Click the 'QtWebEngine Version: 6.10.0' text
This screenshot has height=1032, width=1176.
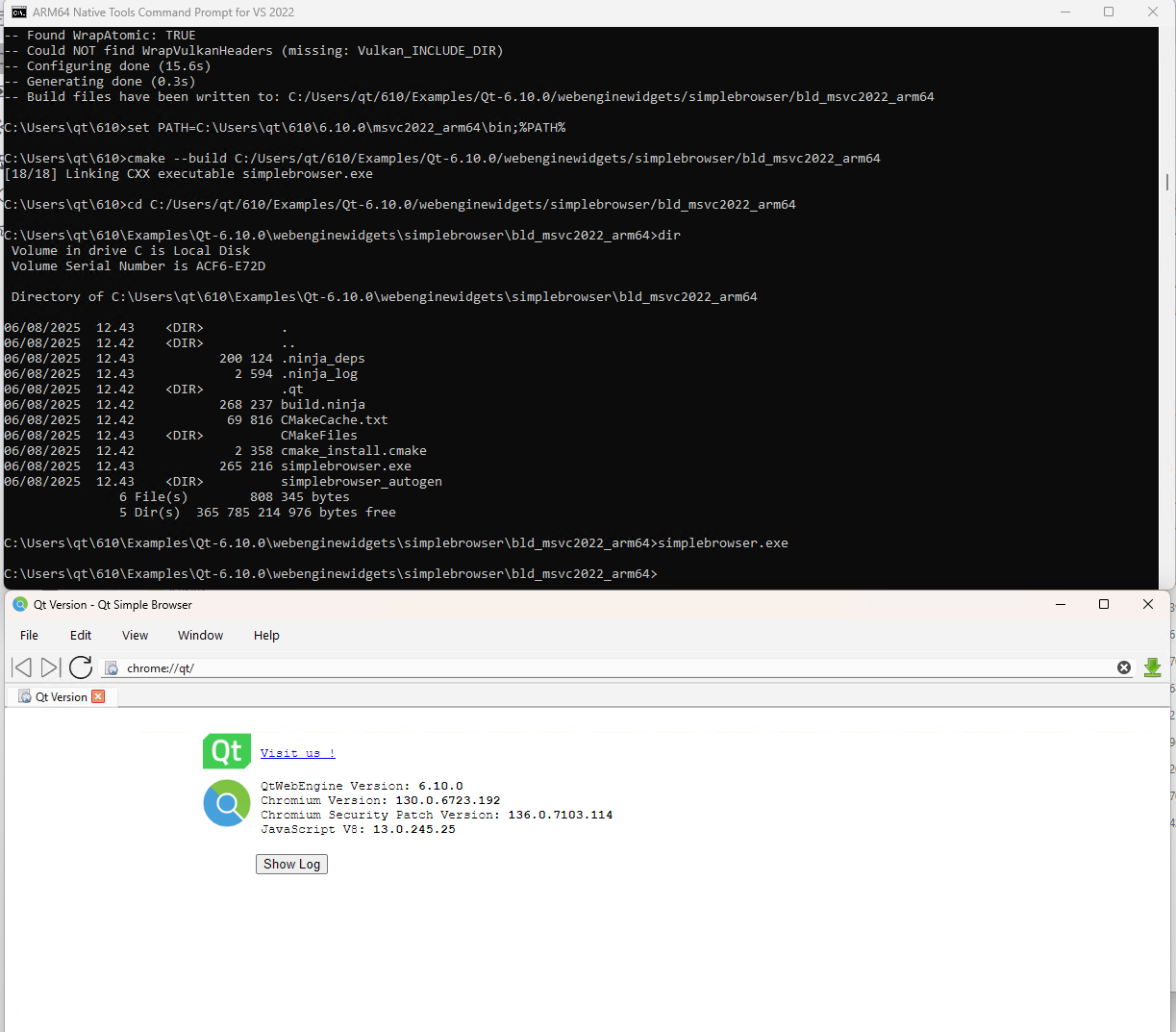(362, 786)
